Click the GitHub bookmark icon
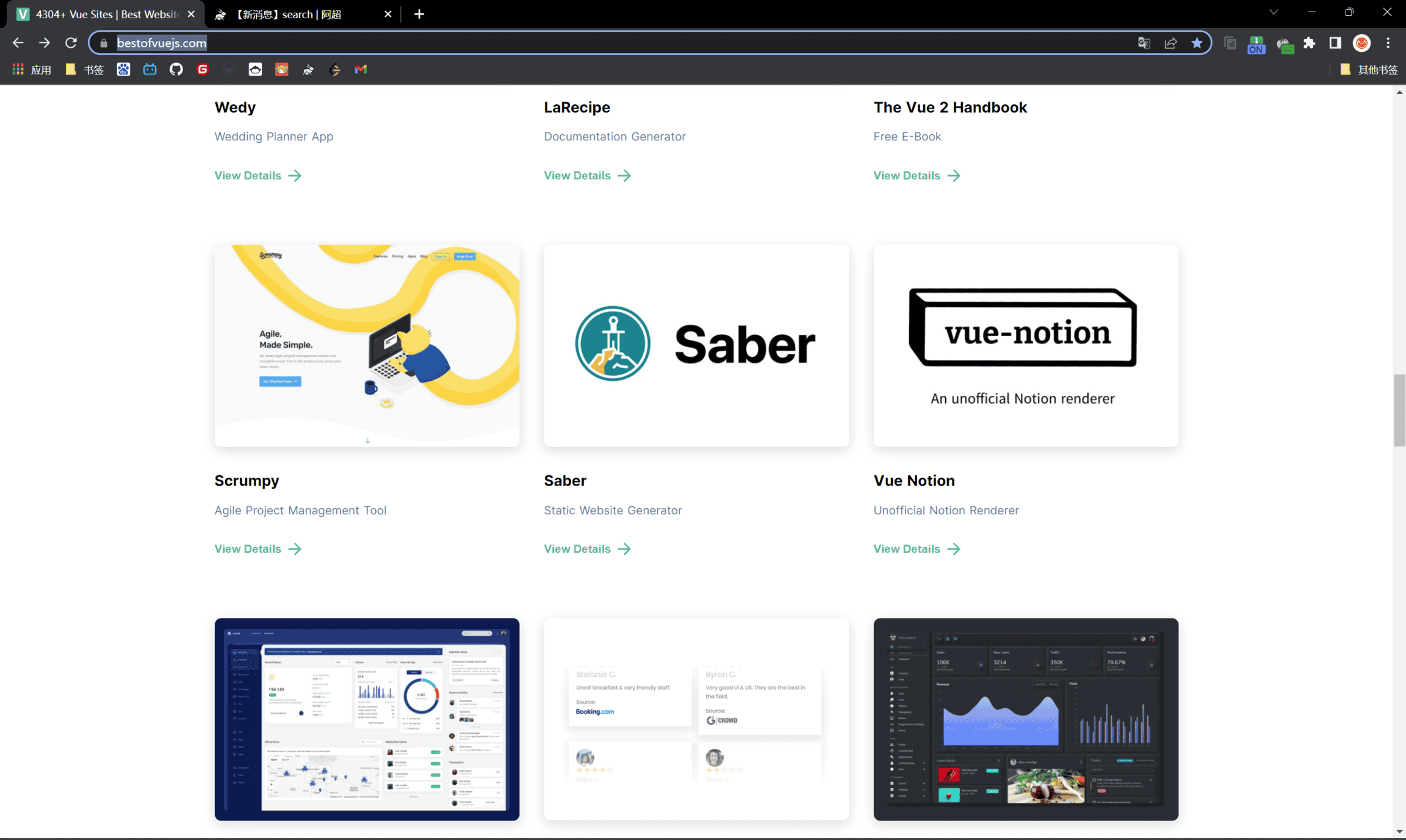 pos(176,70)
